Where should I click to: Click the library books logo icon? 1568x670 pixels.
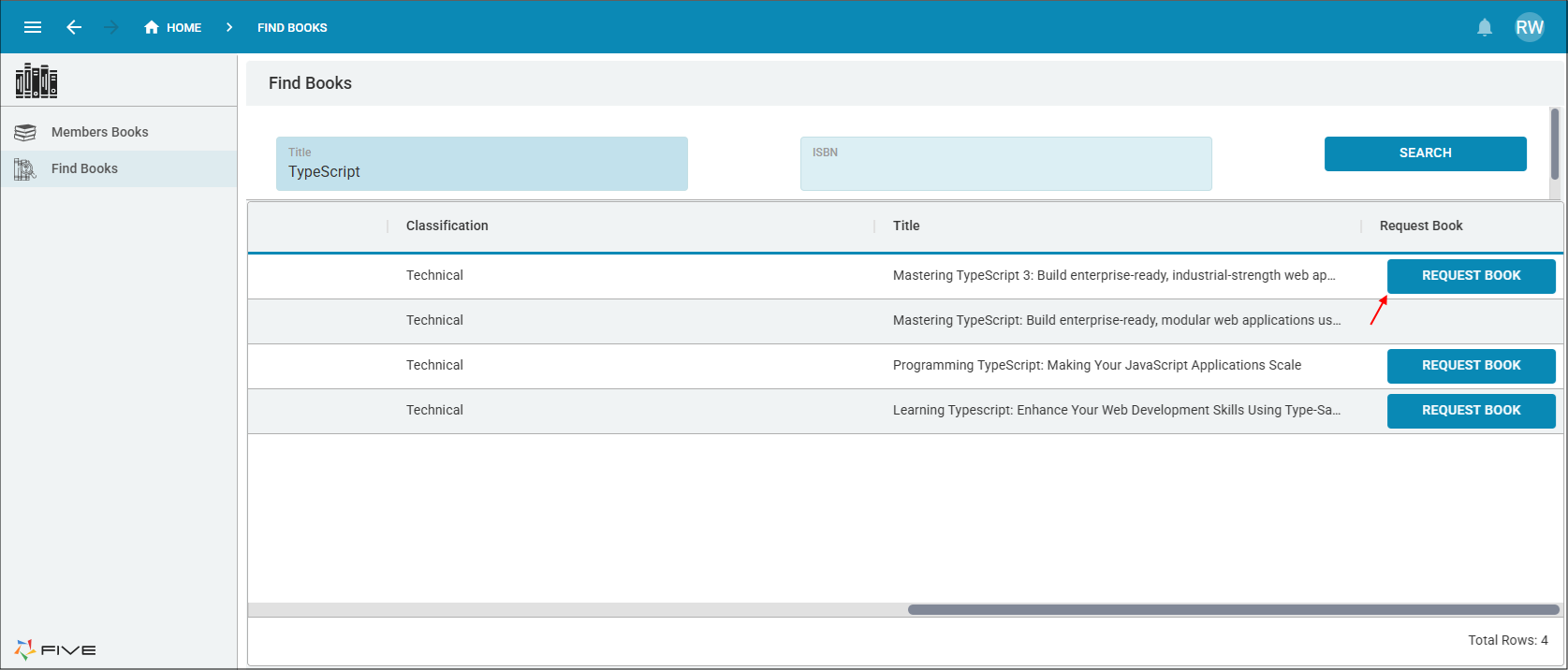click(37, 80)
